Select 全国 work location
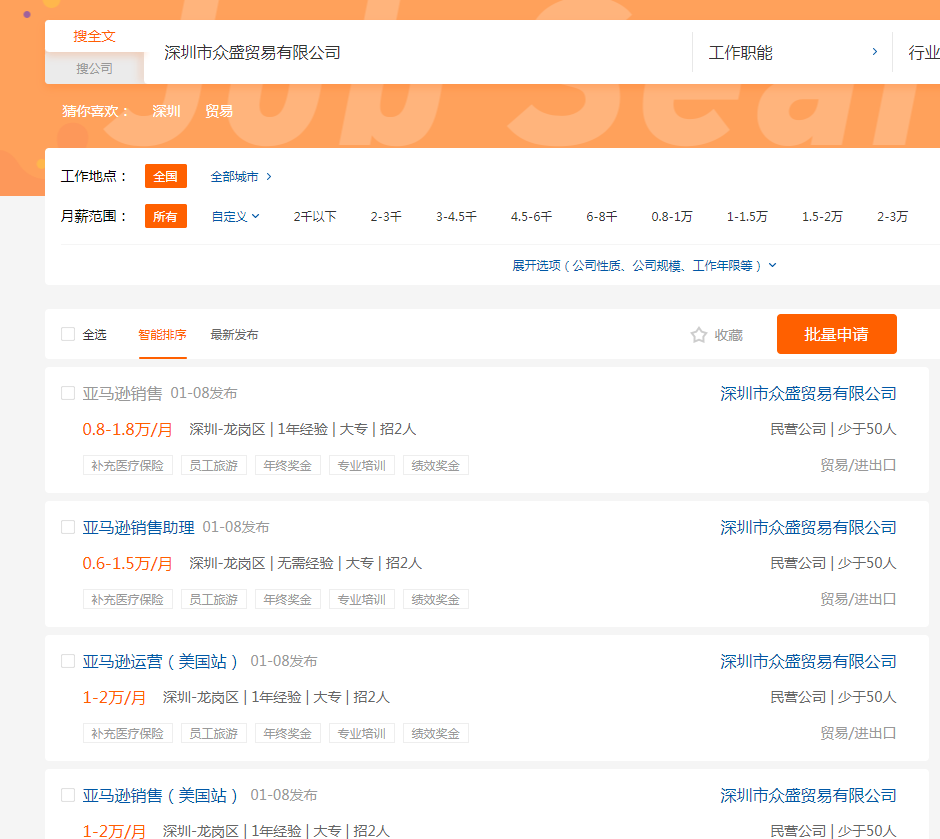Viewport: 940px width, 839px height. click(166, 176)
